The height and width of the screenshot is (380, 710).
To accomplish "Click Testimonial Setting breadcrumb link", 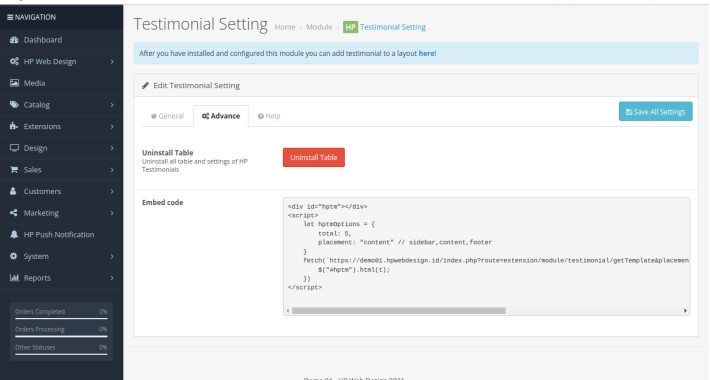I will coord(393,27).
